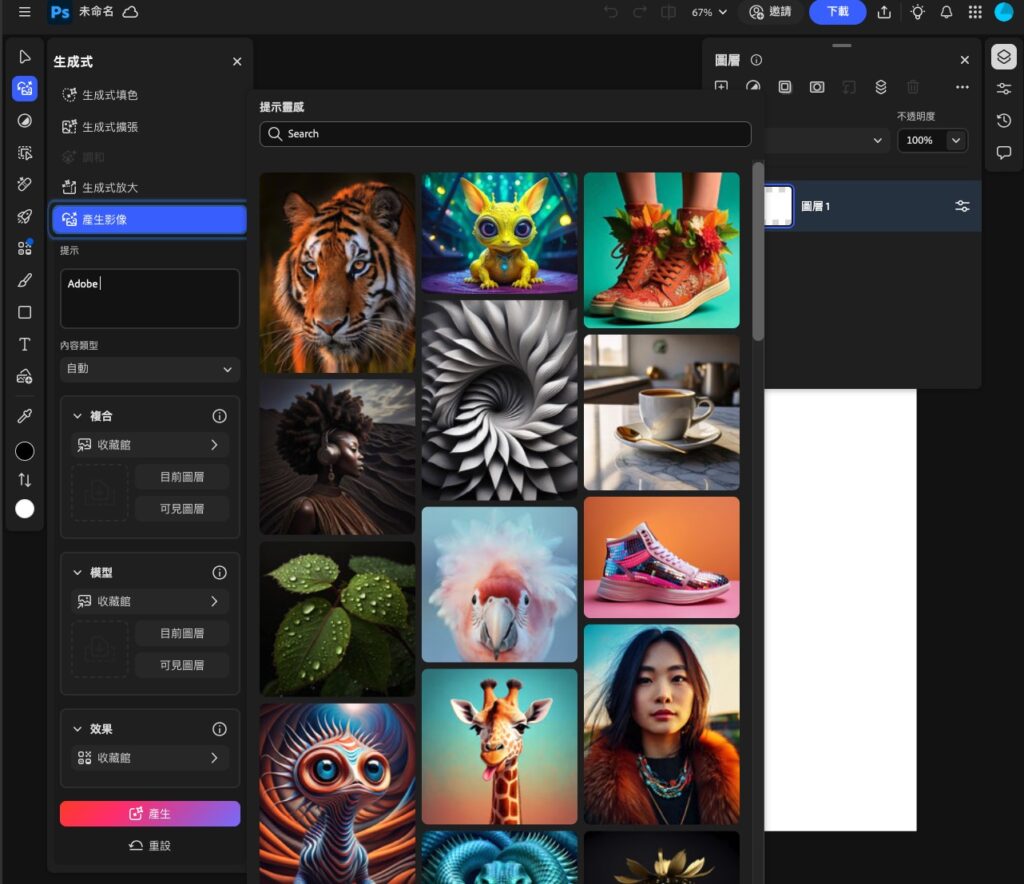
Task: Open the 內容類型 自動 dropdown
Action: (149, 369)
